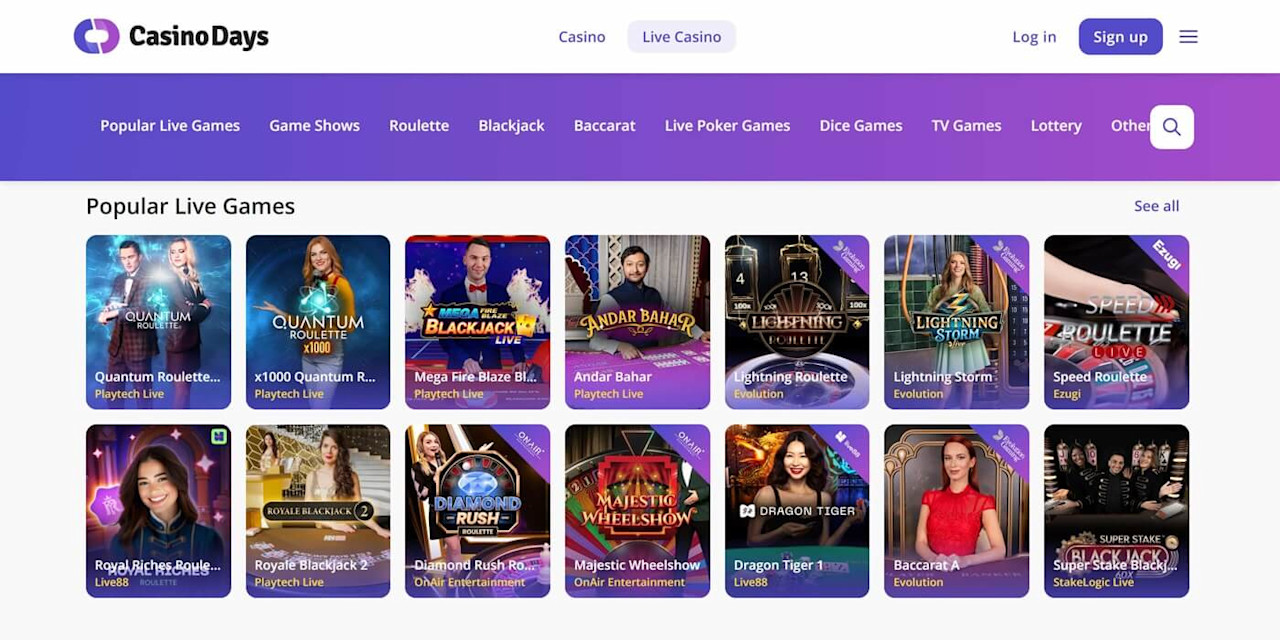Image resolution: width=1280 pixels, height=640 pixels.
Task: Open Mega Fire Blaze Blackjack thumbnail
Action: coord(477,322)
